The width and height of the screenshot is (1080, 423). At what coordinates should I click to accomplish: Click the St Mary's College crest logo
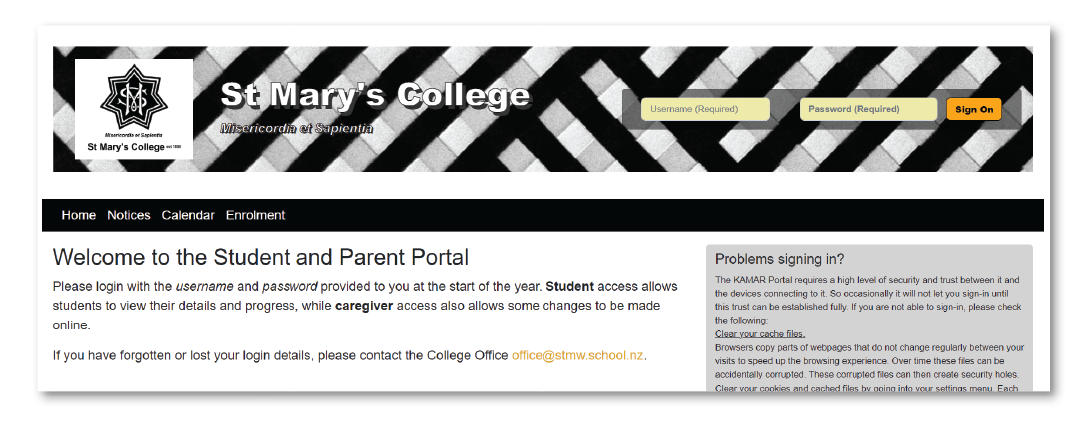click(x=134, y=96)
